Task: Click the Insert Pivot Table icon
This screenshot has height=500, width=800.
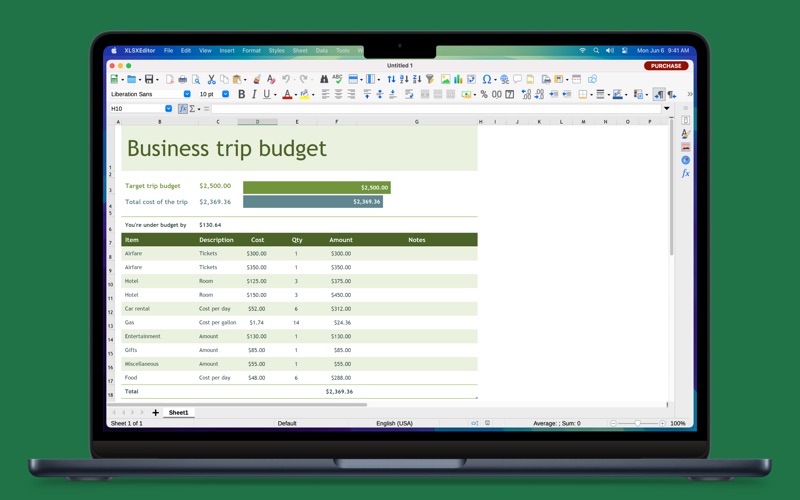Action: pyautogui.click(x=471, y=79)
